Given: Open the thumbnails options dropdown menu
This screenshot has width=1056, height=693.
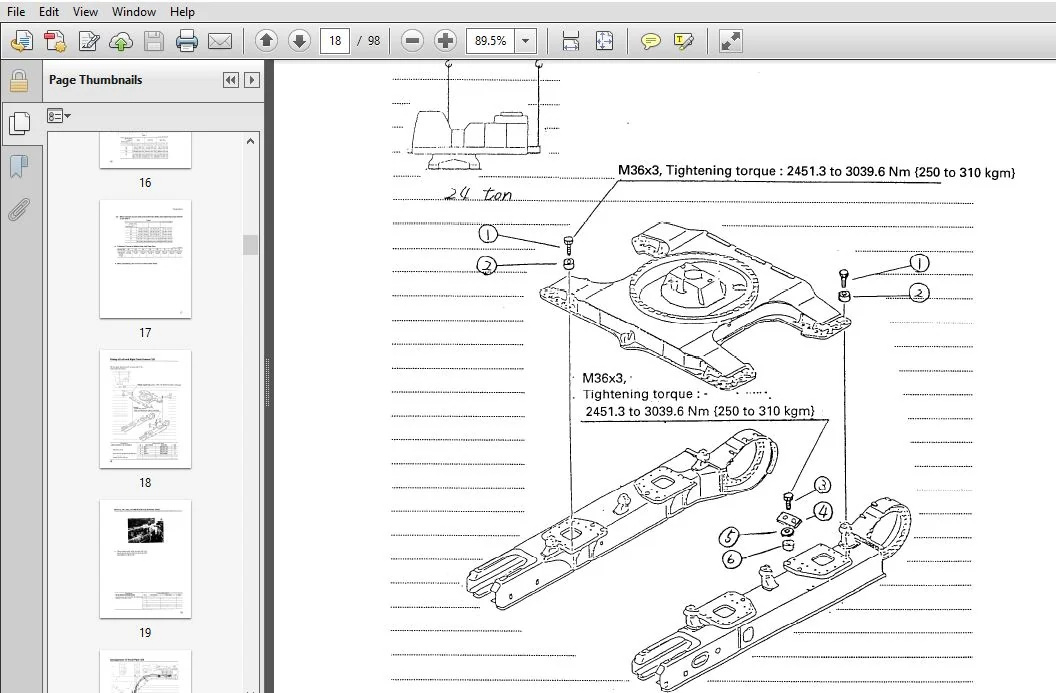Looking at the screenshot, I should tap(59, 117).
